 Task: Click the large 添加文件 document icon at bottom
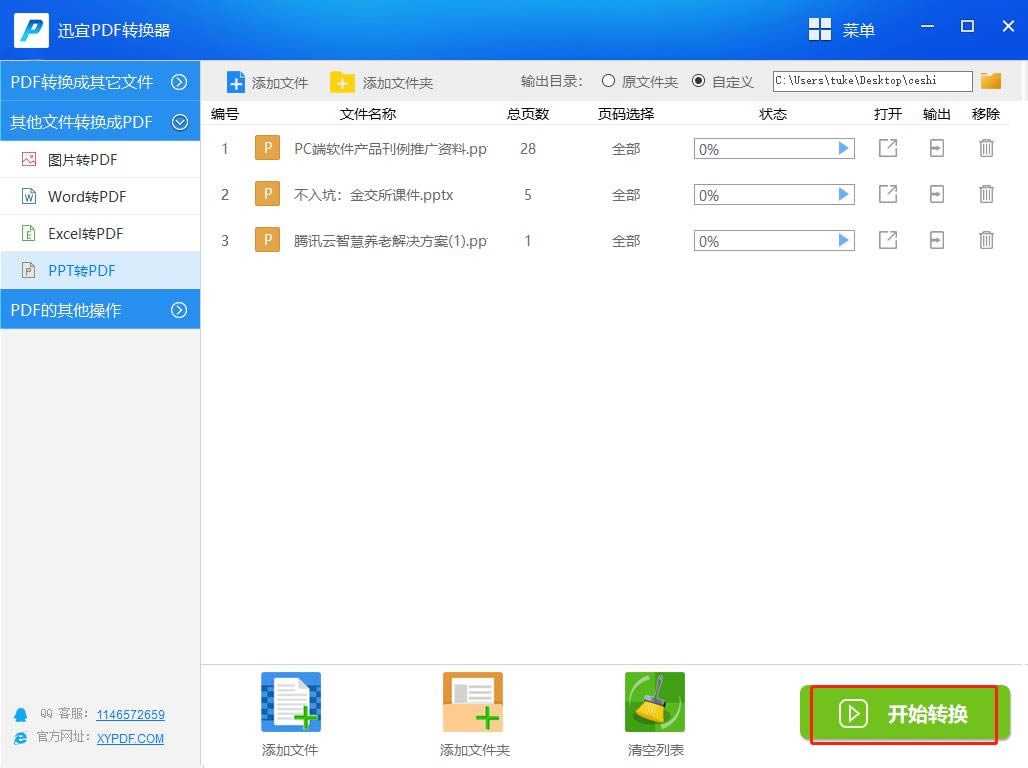coord(291,702)
